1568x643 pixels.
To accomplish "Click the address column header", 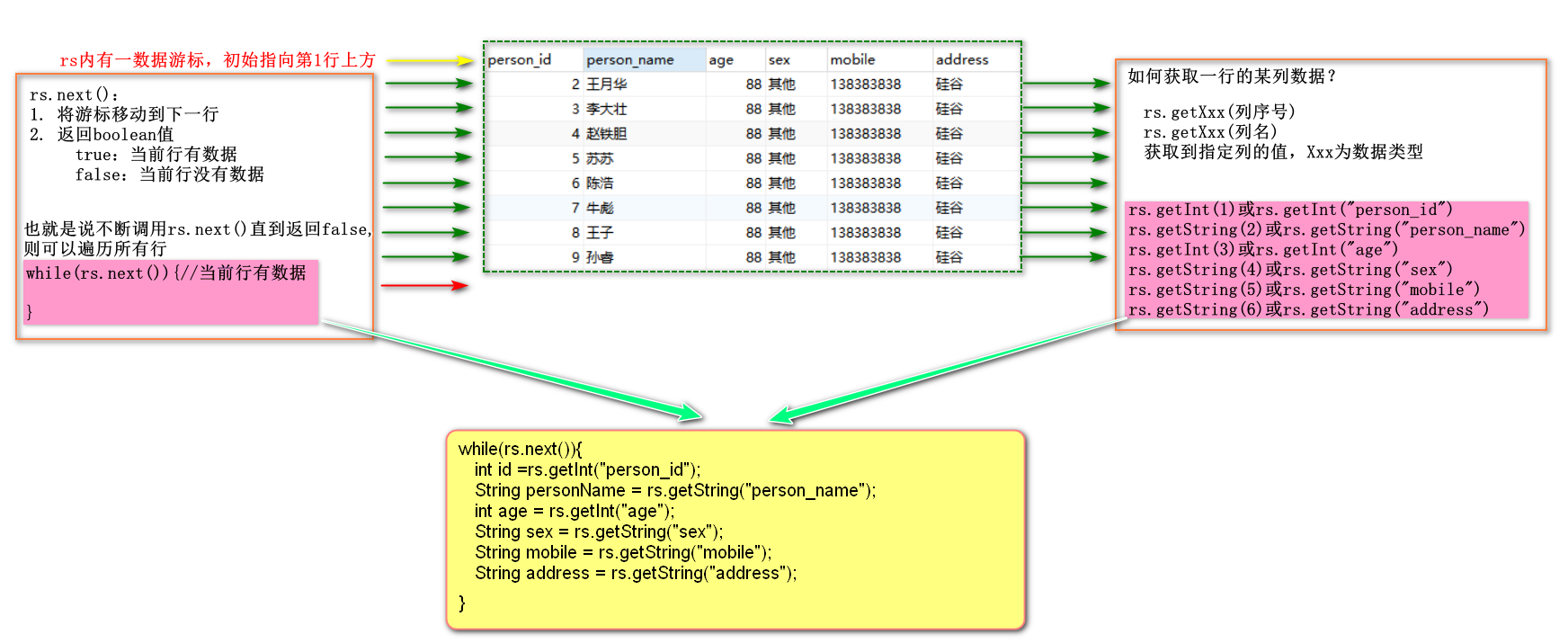I will point(976,59).
